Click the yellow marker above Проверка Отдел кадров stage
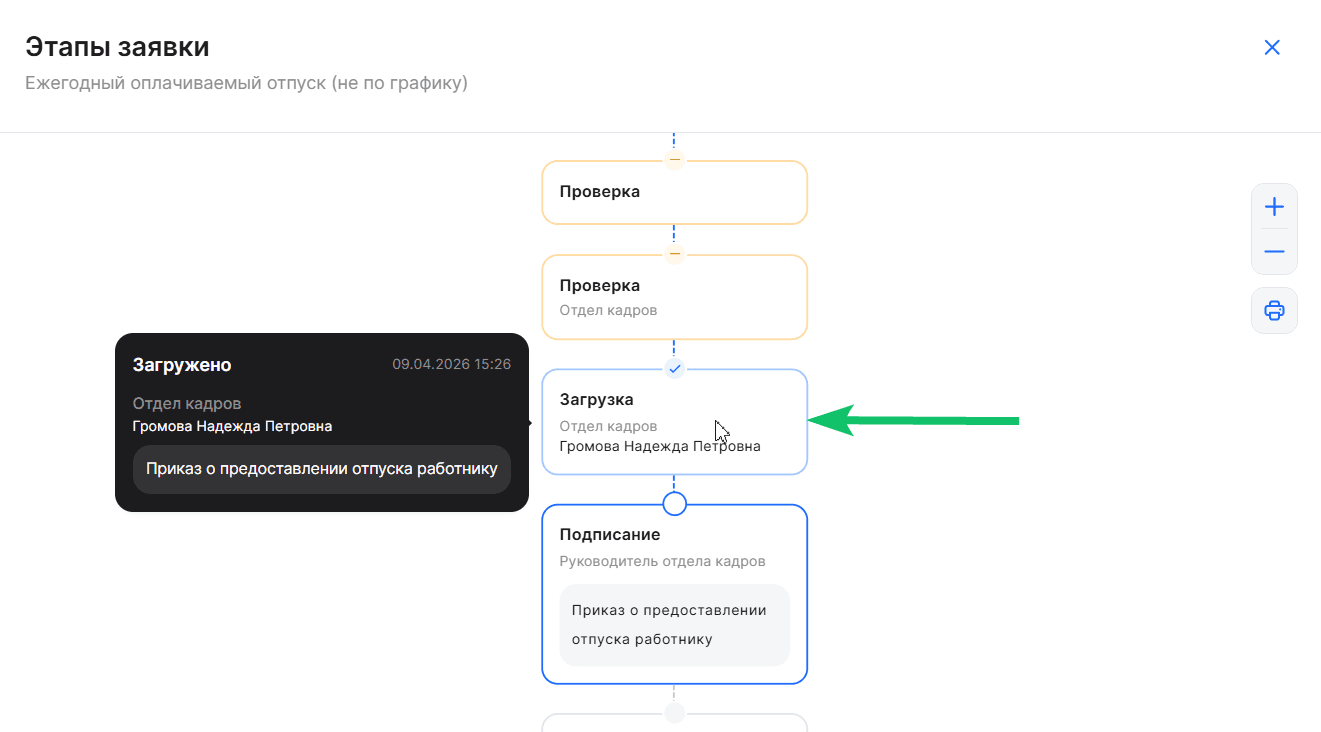 [674, 253]
